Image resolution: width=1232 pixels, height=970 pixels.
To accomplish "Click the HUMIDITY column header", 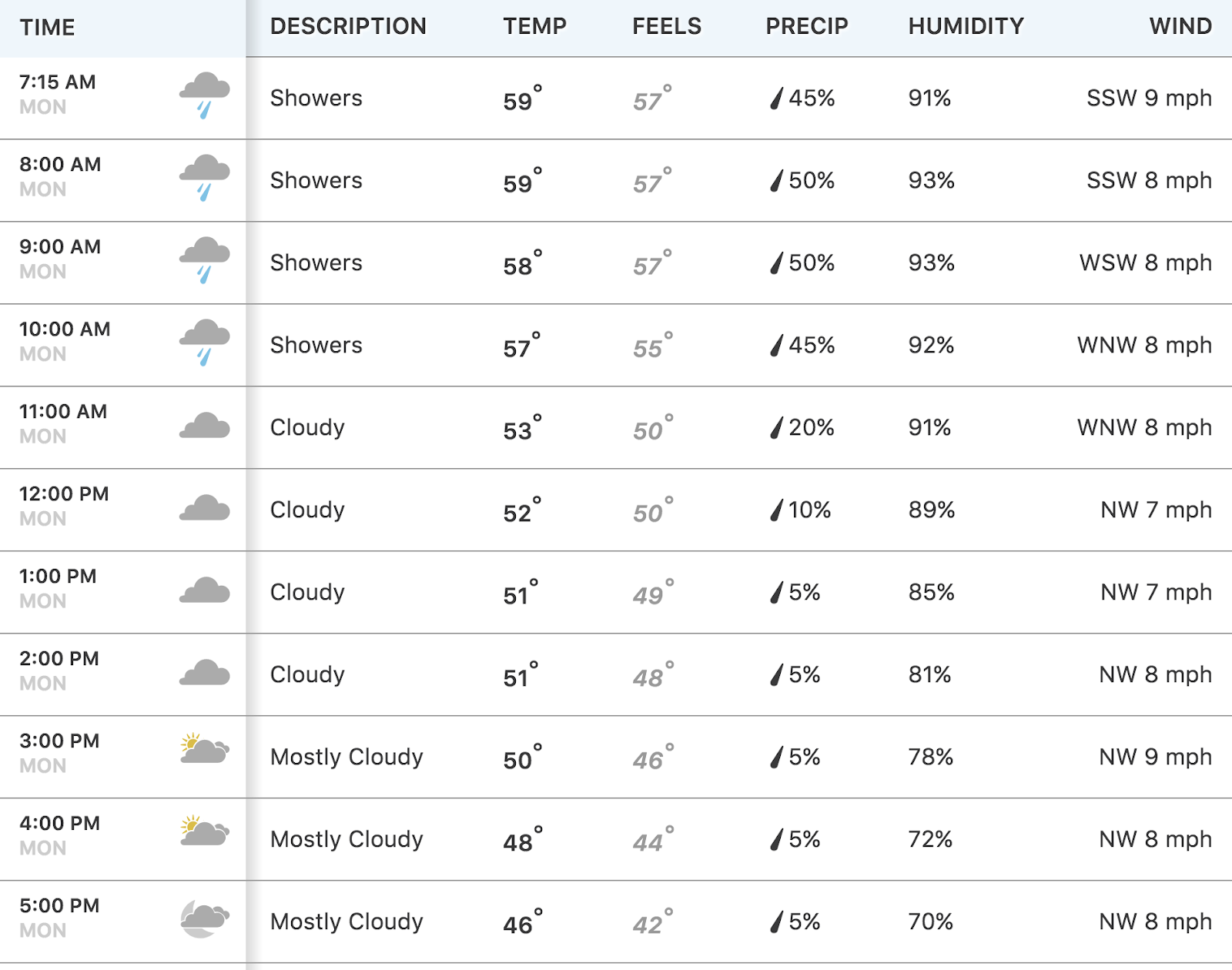I will pos(966,26).
